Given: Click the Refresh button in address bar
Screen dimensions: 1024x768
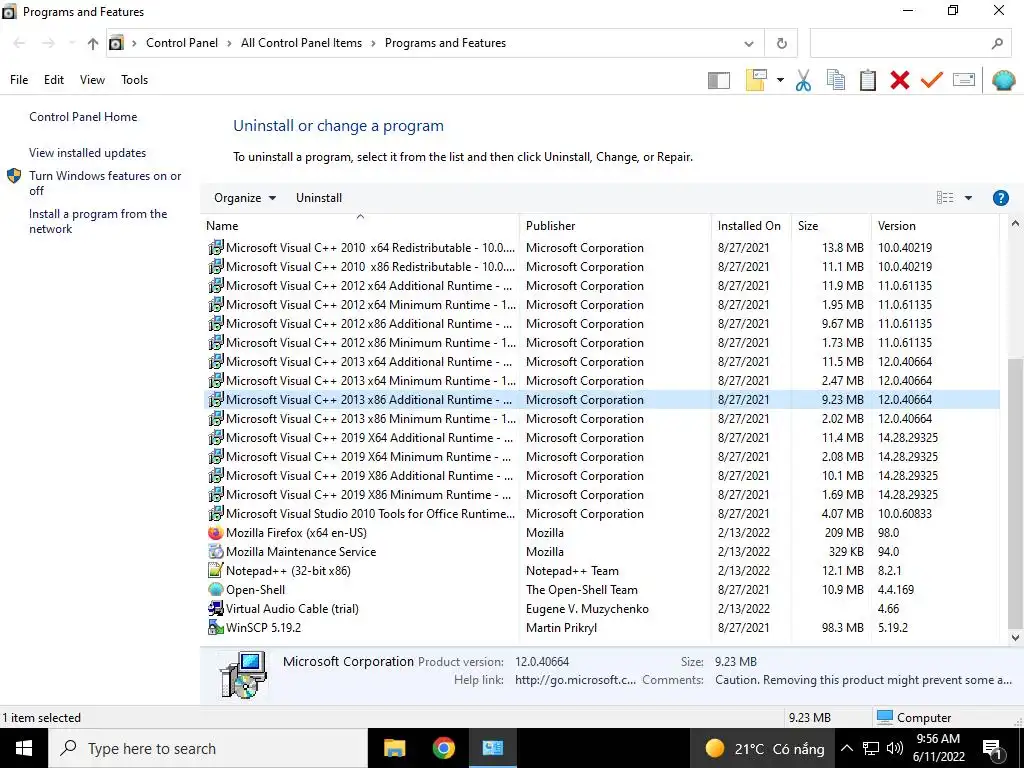Looking at the screenshot, I should click(x=782, y=43).
